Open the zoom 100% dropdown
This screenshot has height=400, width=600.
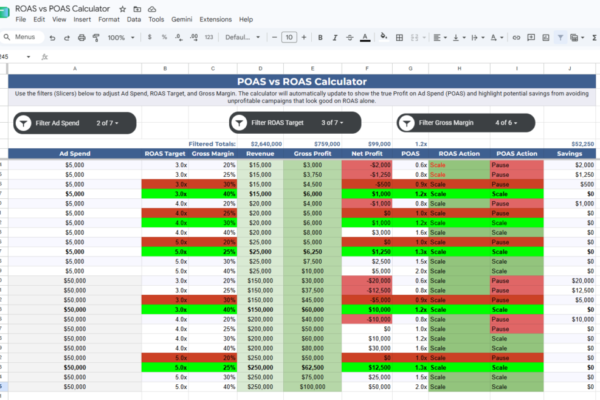click(x=121, y=38)
